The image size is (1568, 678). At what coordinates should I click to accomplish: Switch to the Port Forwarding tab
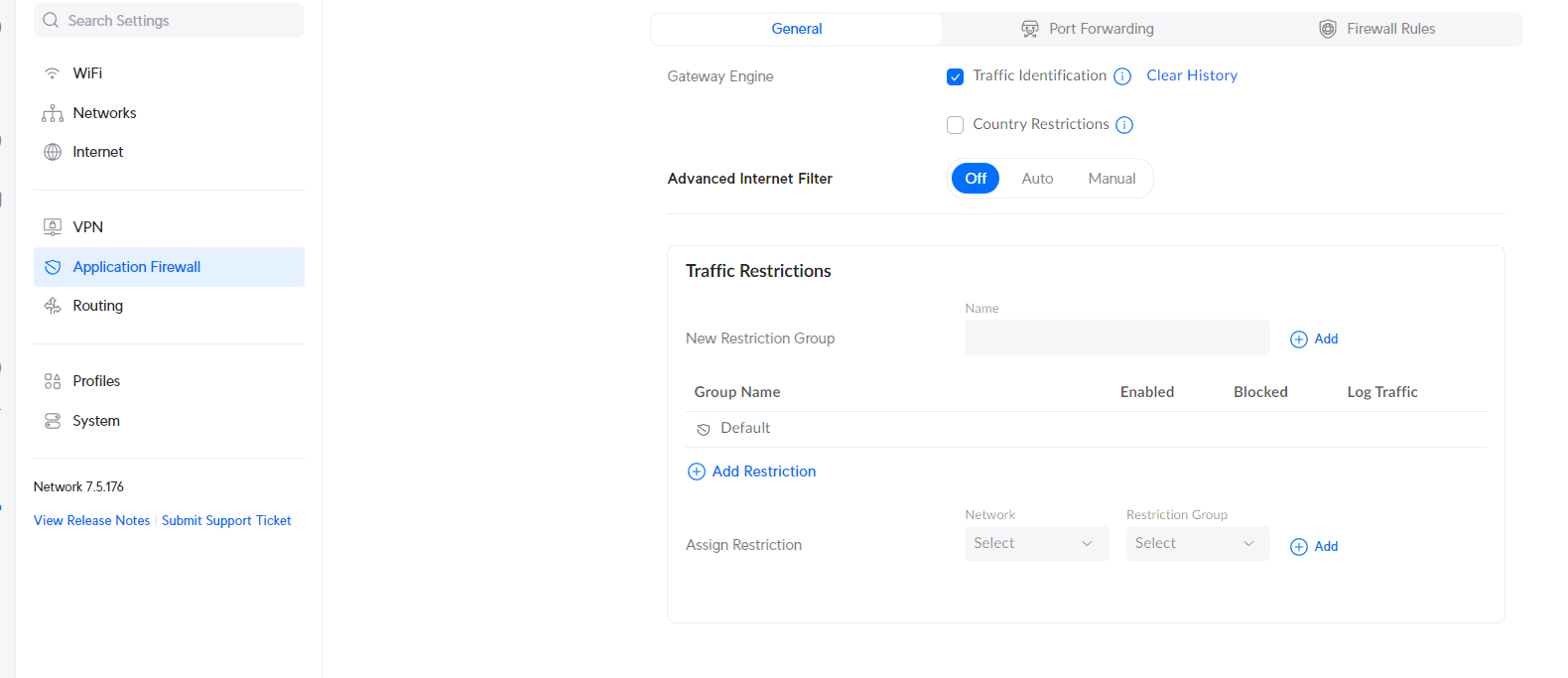[x=1088, y=29]
